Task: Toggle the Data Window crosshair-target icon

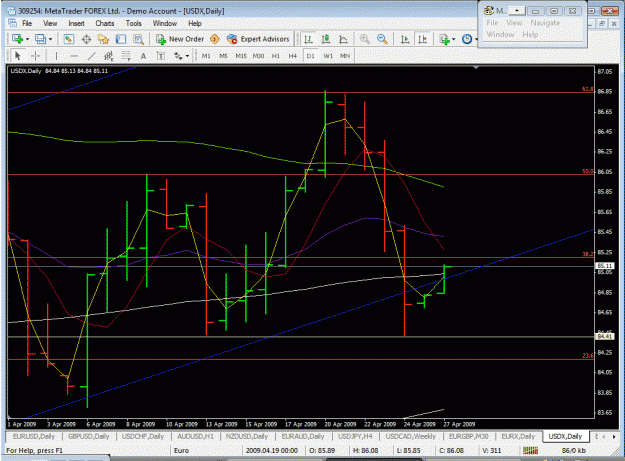Action: [86, 39]
